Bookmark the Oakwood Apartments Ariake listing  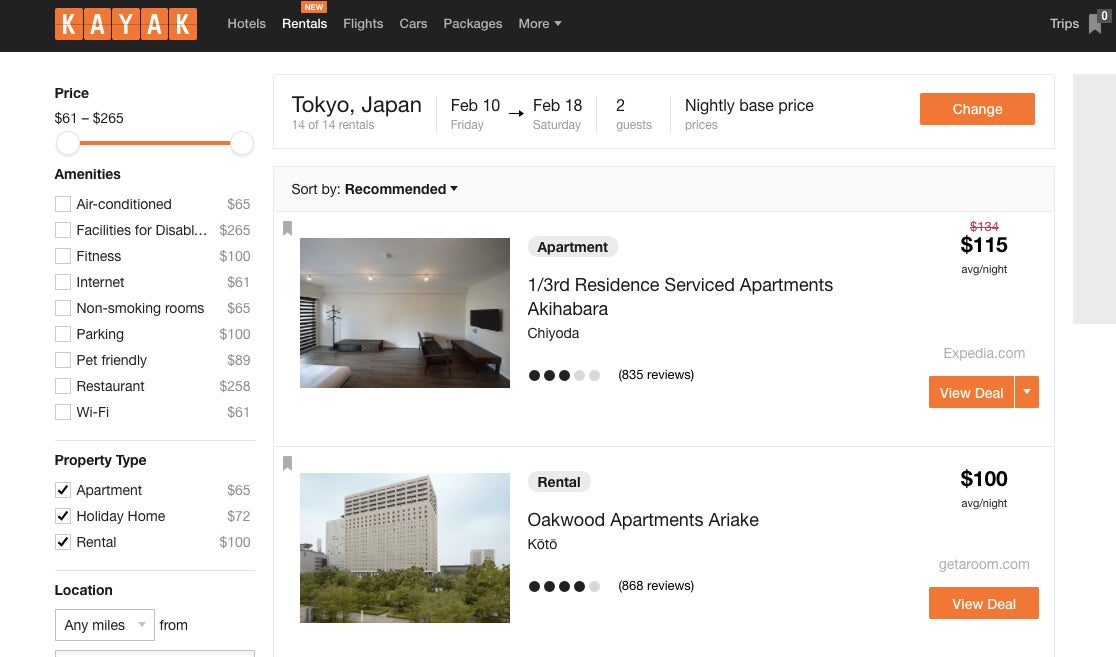coord(288,463)
